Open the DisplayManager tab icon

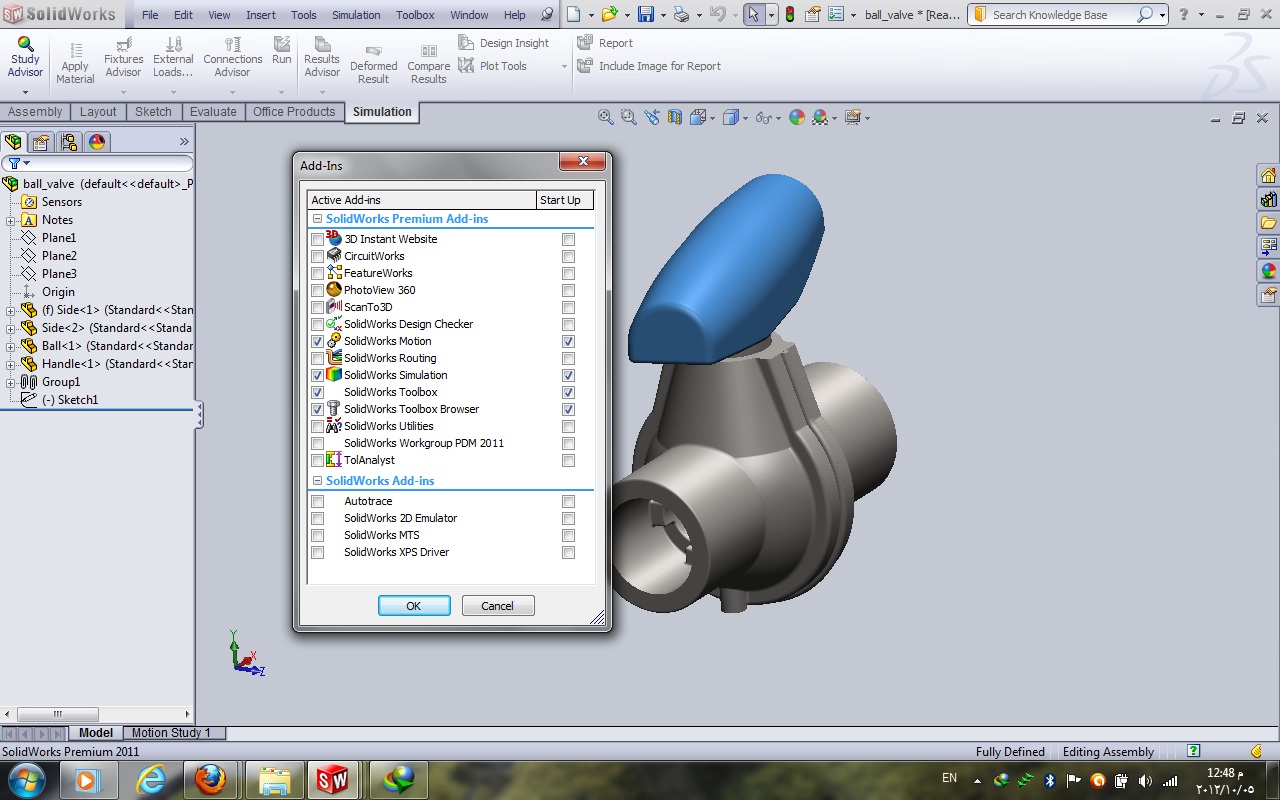[x=97, y=142]
